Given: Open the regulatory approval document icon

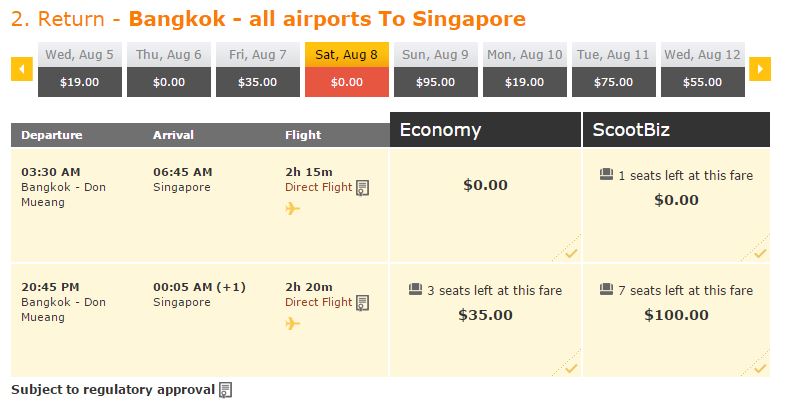Looking at the screenshot, I should (226, 390).
